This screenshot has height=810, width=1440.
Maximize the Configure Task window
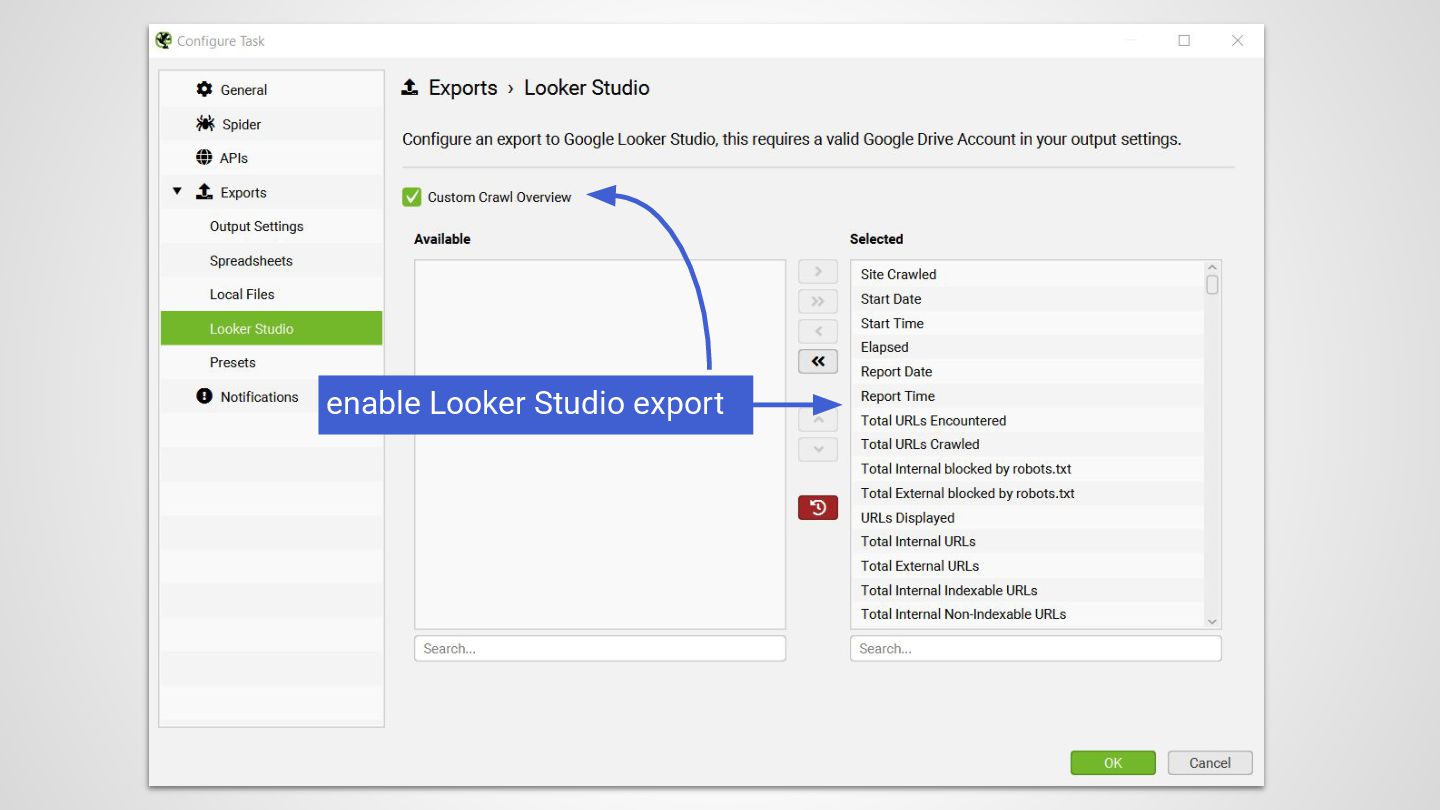[x=1184, y=41]
